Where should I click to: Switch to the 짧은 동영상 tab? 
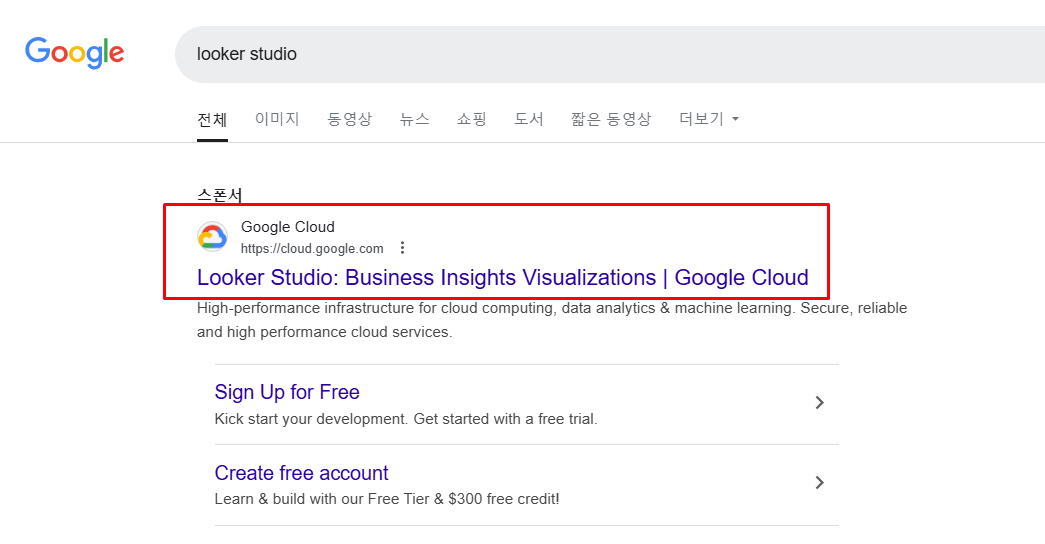coord(610,119)
